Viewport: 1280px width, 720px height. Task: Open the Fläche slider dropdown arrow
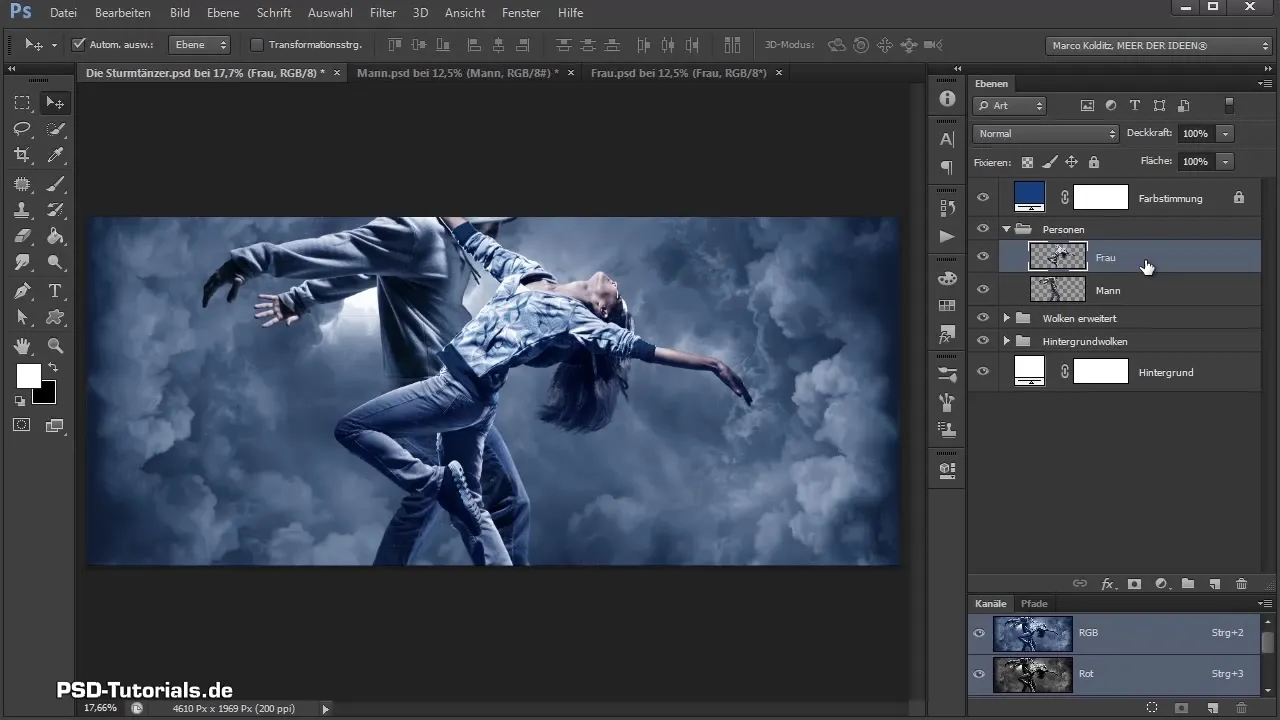click(1225, 161)
